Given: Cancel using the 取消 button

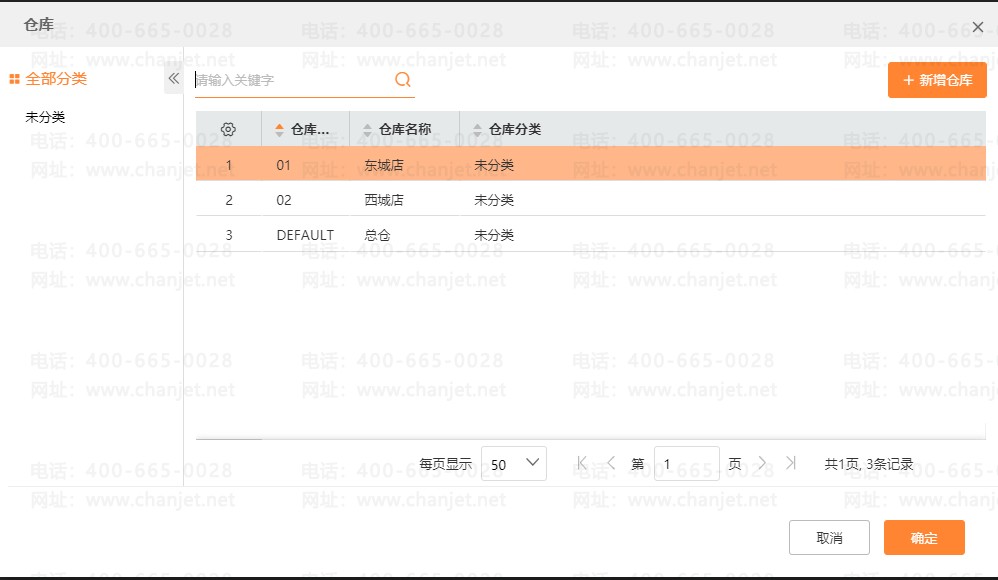Looking at the screenshot, I should (829, 538).
